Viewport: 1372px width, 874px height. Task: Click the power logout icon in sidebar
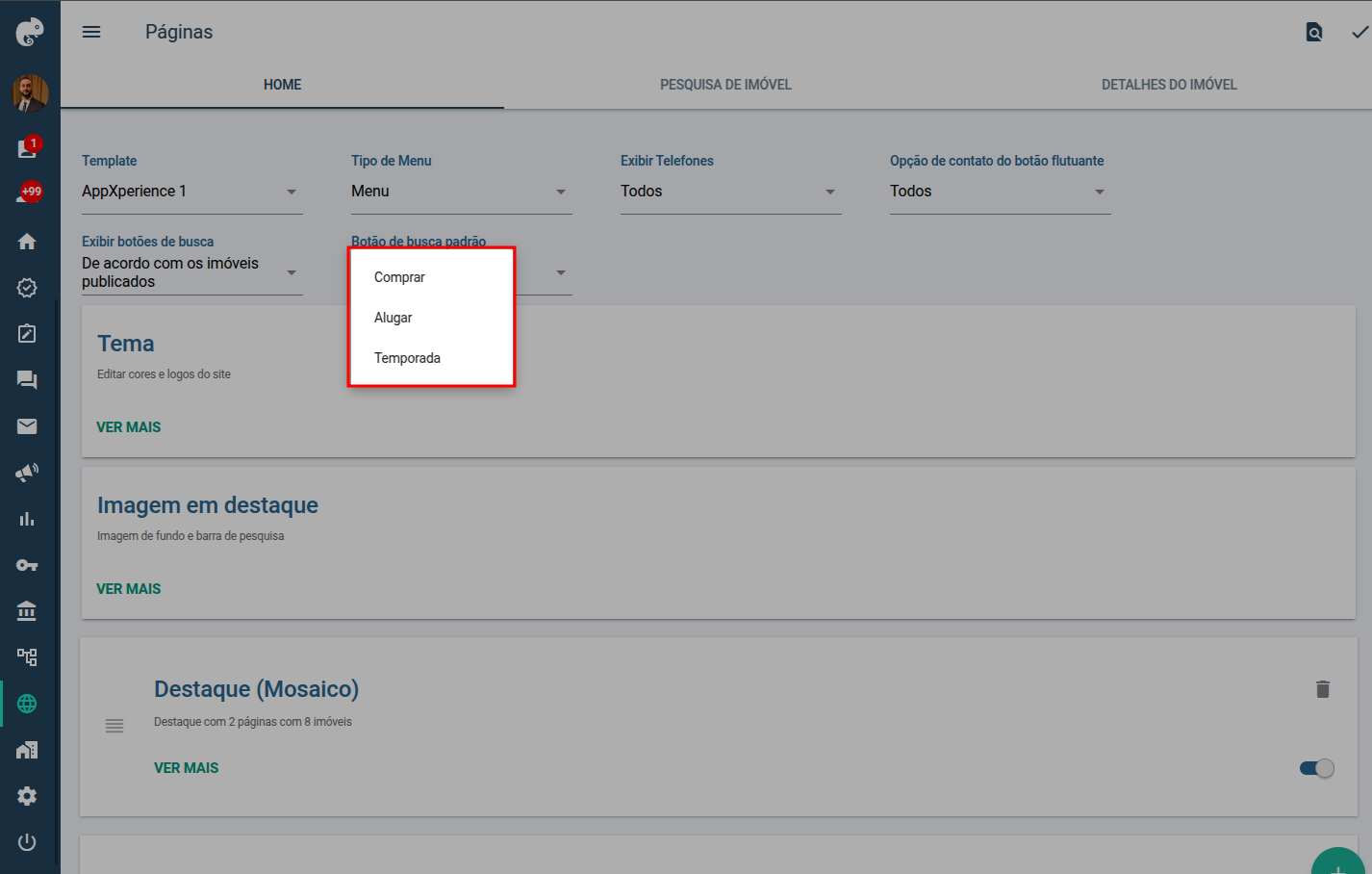27,842
